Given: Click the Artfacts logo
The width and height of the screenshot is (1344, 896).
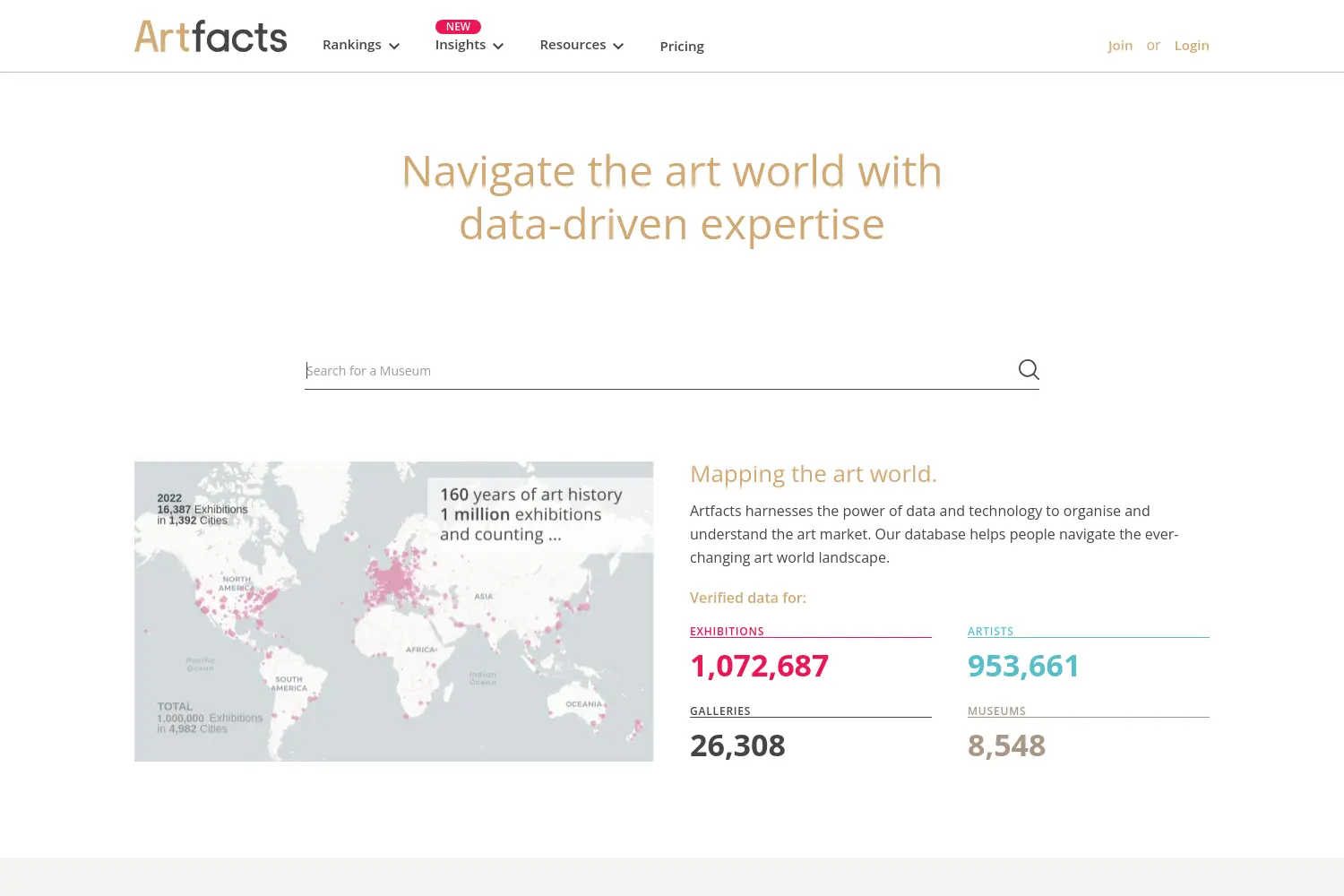Looking at the screenshot, I should (x=211, y=37).
